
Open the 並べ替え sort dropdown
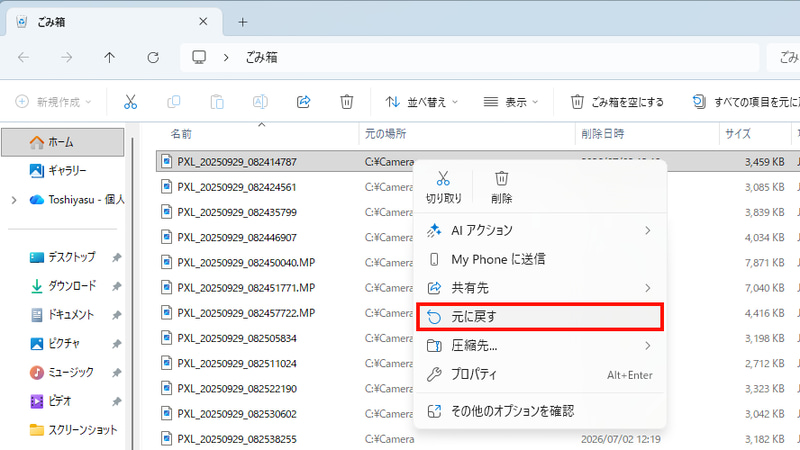tap(421, 102)
